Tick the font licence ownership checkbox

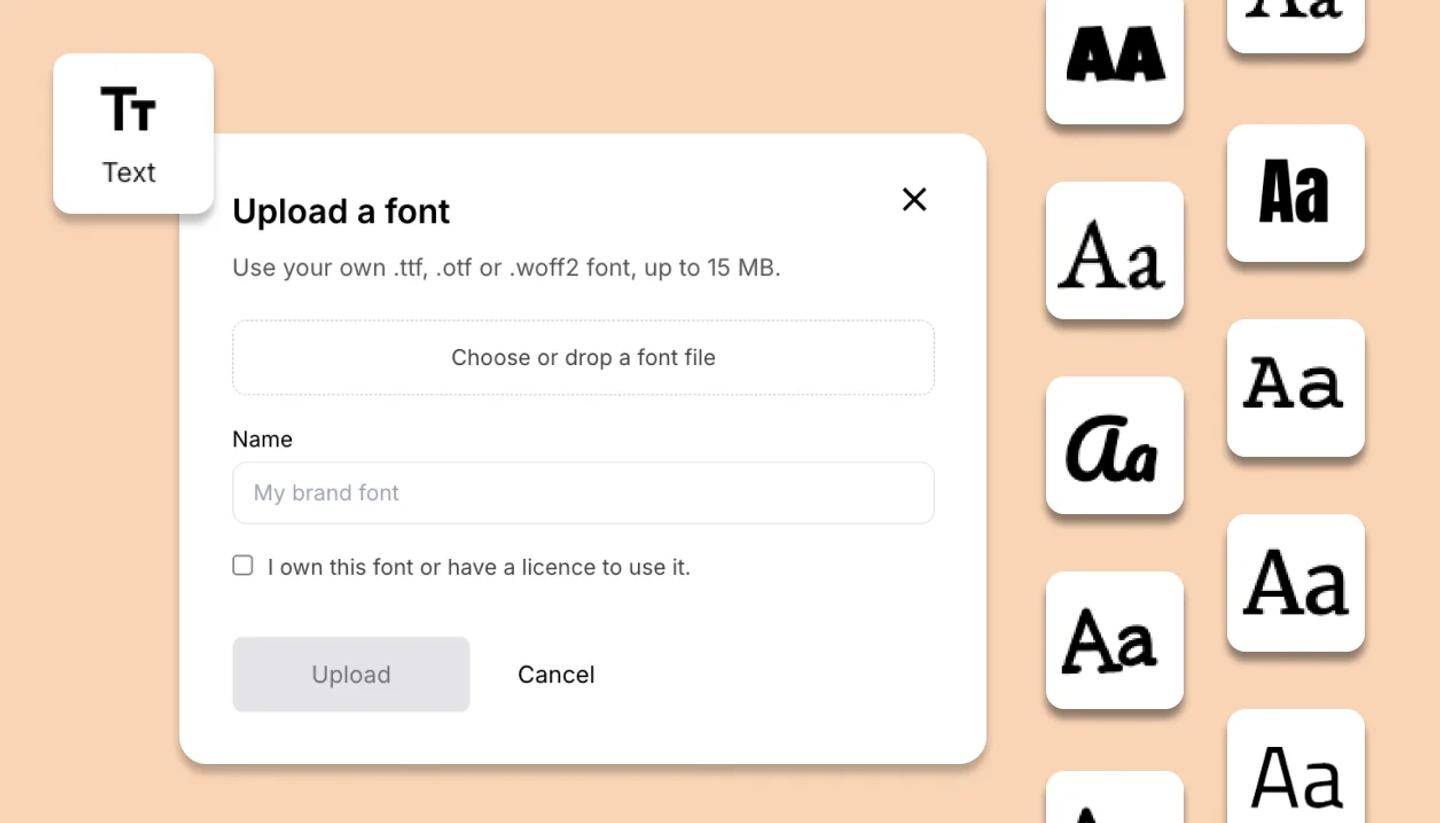click(243, 566)
